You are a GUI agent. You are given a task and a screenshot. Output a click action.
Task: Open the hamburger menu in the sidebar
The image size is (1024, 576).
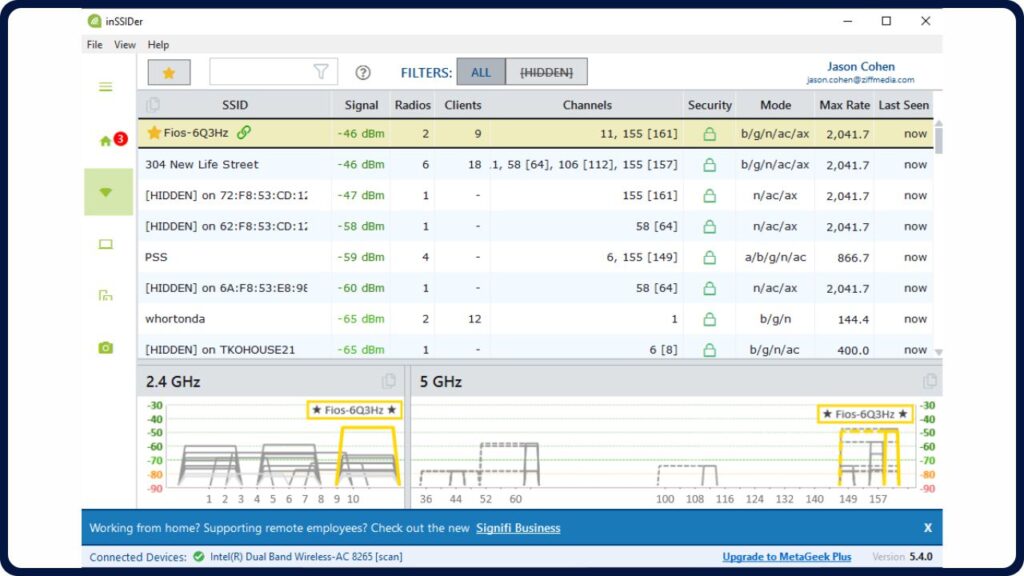pos(106,87)
